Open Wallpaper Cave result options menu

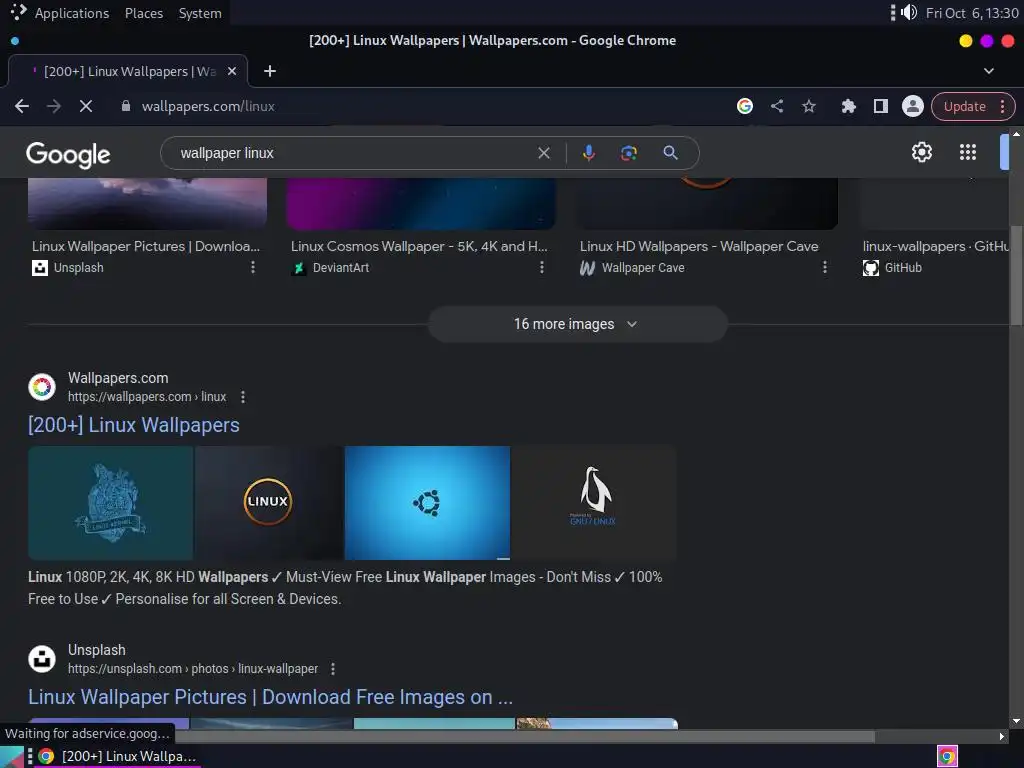pyautogui.click(x=824, y=268)
